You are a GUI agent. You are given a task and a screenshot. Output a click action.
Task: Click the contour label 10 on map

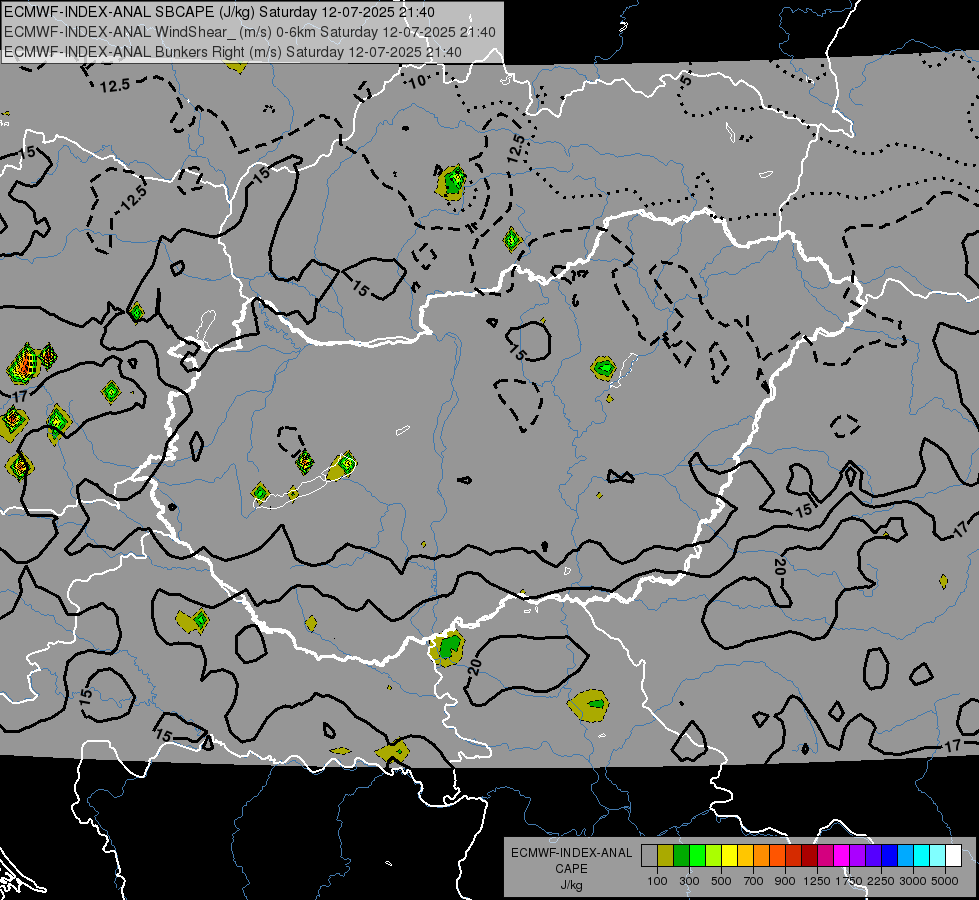[418, 81]
